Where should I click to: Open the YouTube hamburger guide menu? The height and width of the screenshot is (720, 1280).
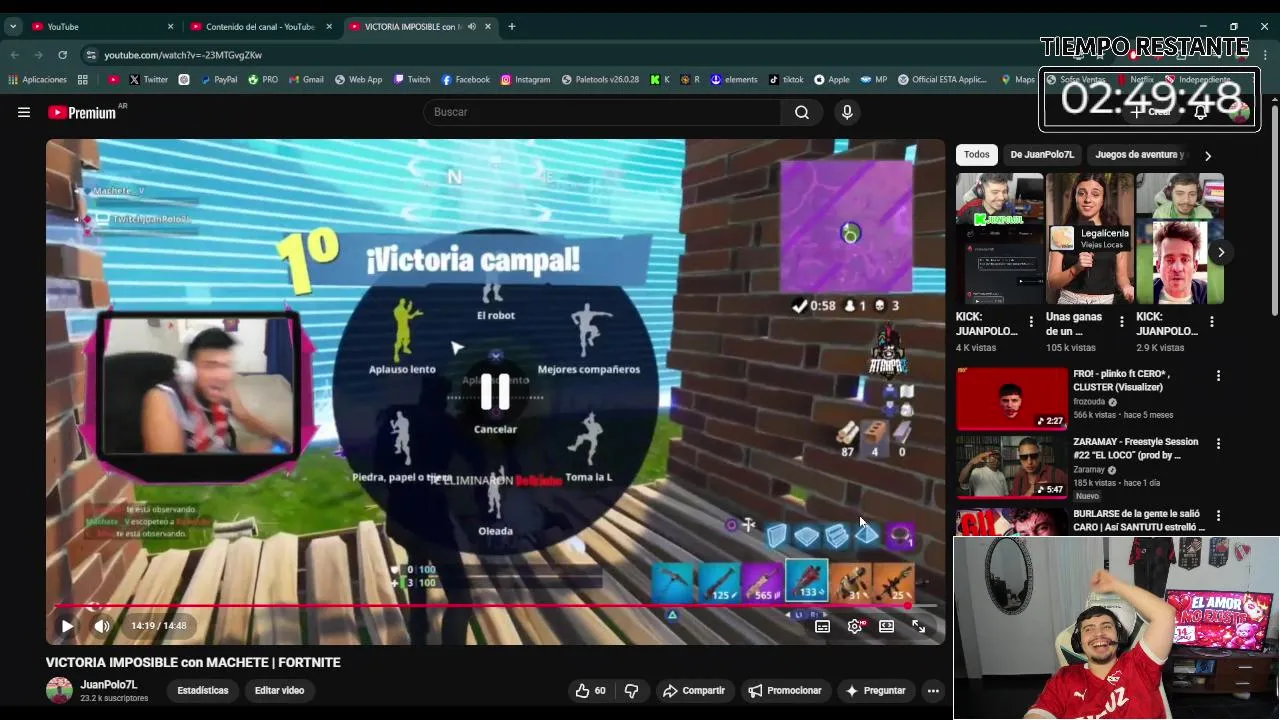pyautogui.click(x=24, y=112)
